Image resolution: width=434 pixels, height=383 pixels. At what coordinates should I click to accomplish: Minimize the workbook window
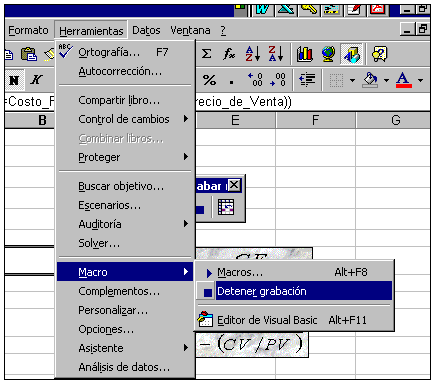pos(407,29)
